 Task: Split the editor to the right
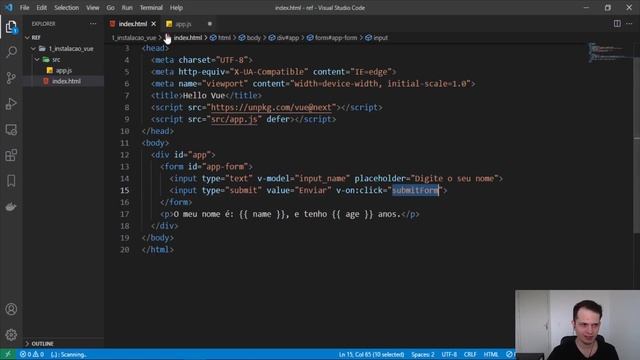(x=617, y=24)
